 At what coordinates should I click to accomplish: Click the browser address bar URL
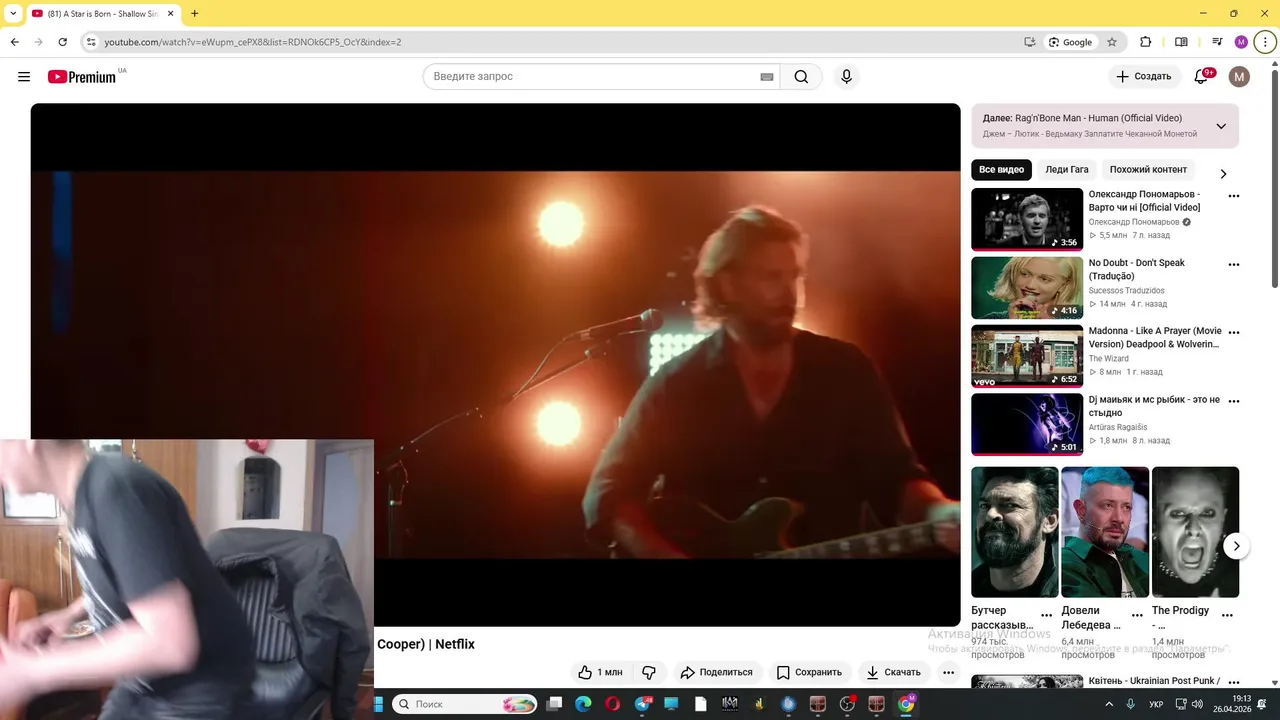click(253, 42)
